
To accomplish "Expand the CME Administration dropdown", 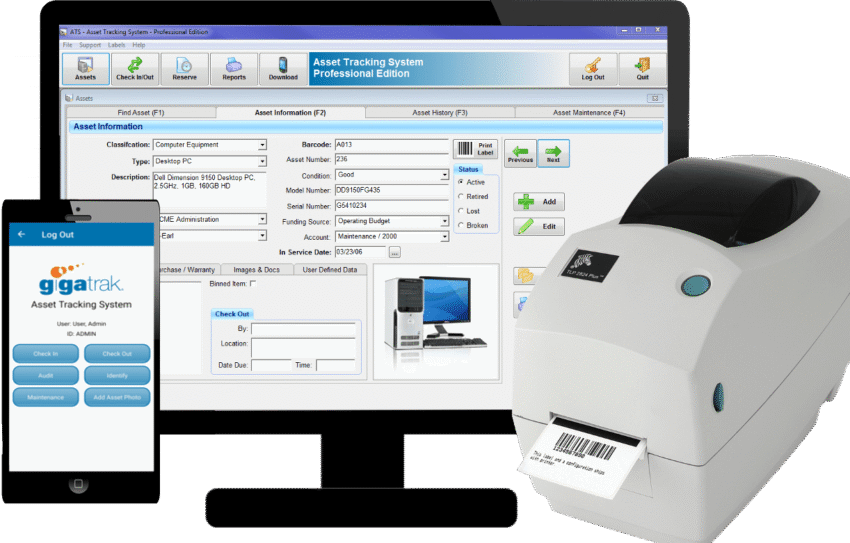I will (x=262, y=219).
